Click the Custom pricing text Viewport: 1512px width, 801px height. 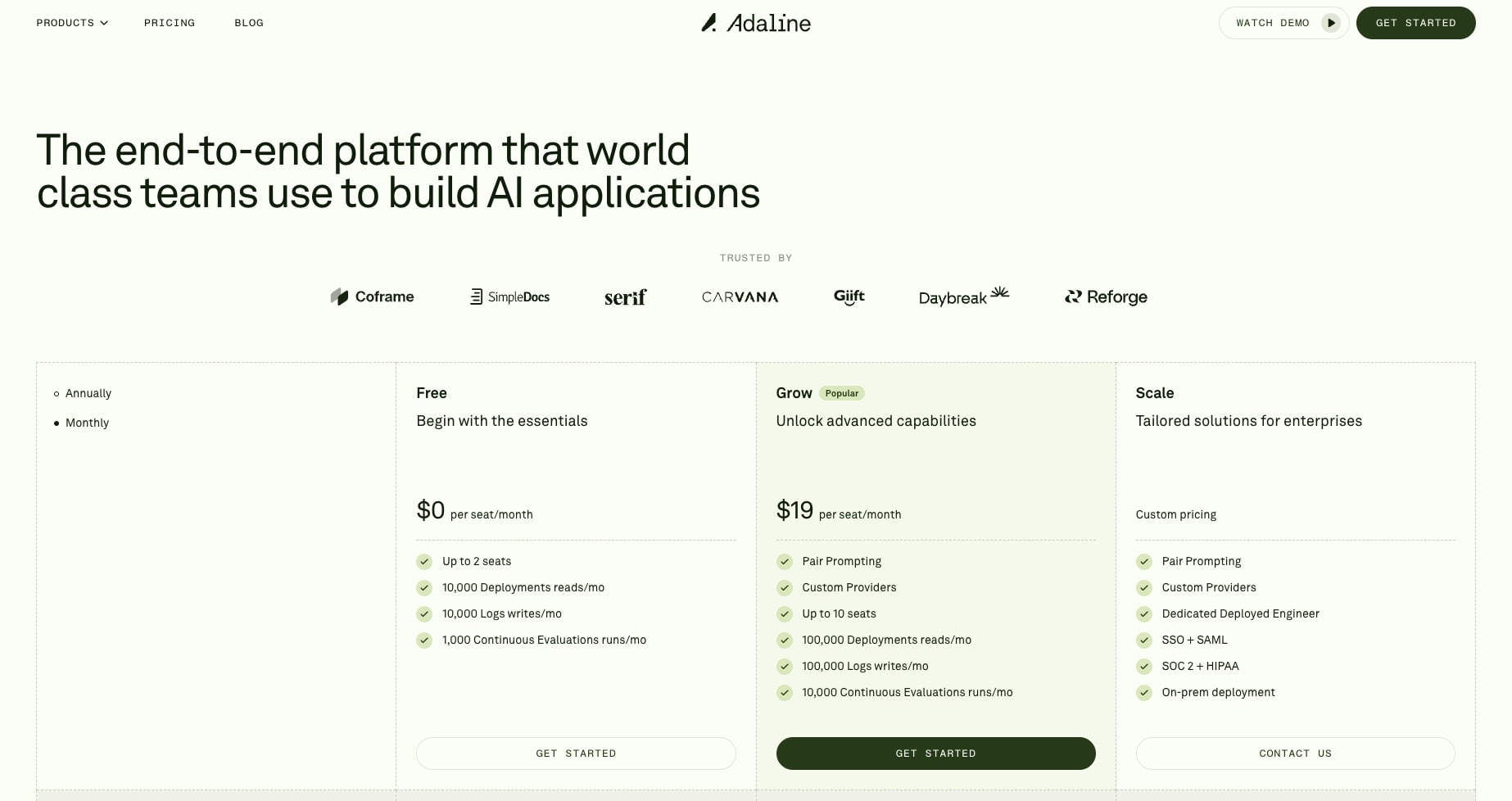(x=1176, y=514)
